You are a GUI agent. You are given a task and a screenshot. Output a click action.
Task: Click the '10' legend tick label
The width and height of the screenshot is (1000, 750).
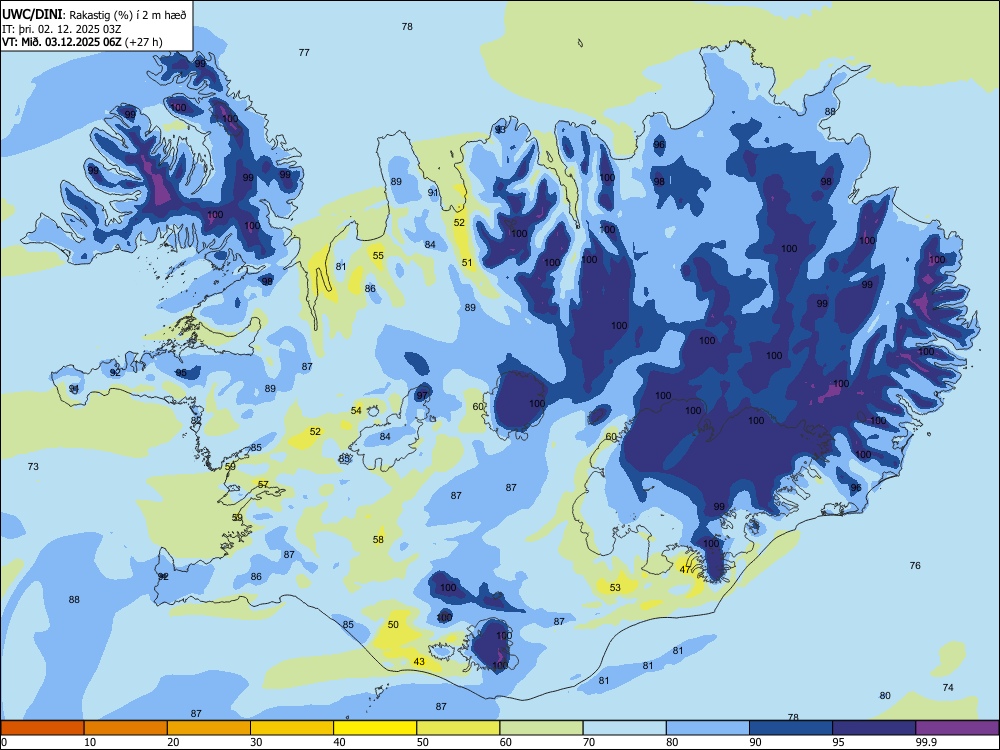(x=90, y=742)
